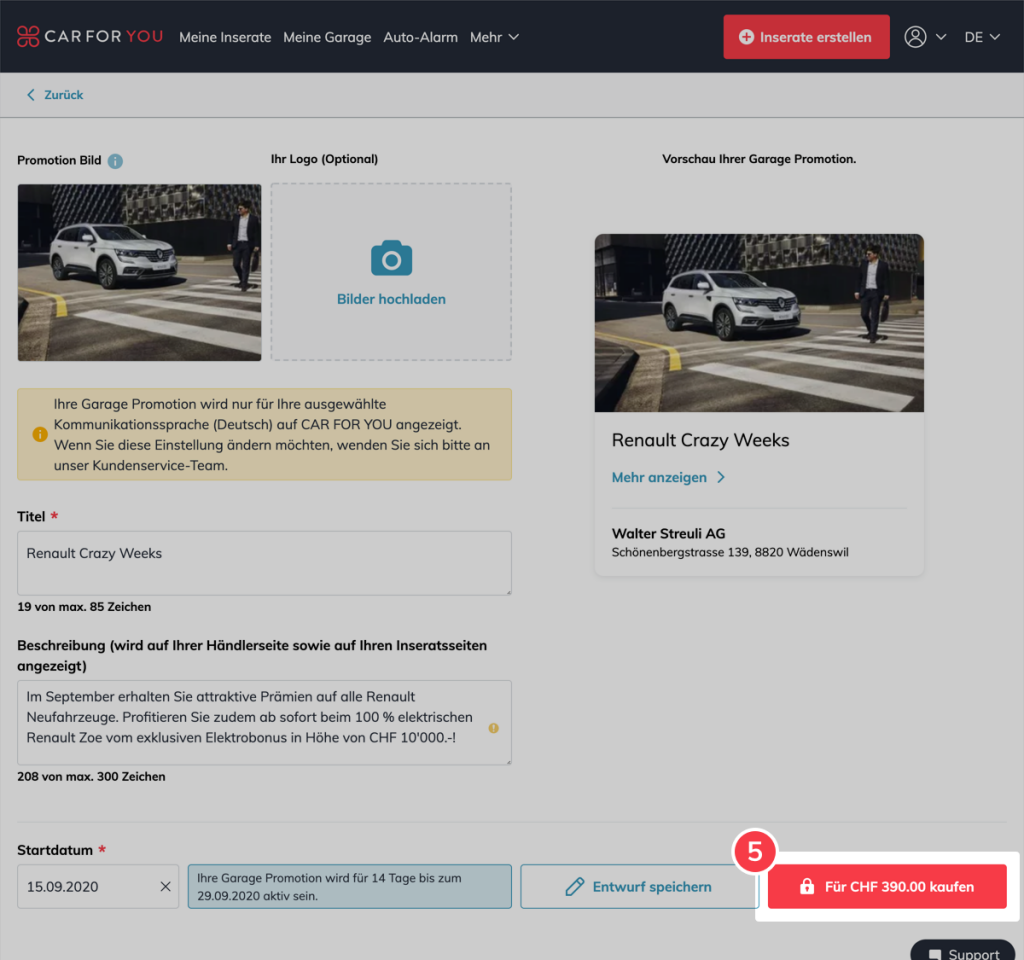Screen dimensions: 1024x960
Task: Click Inserate erstellen button
Action: click(x=806, y=37)
